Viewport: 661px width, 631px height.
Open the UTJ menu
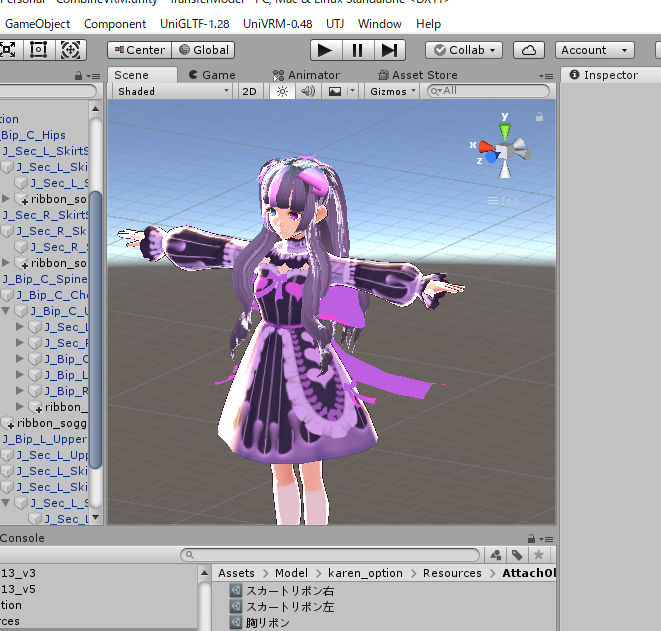(x=335, y=24)
